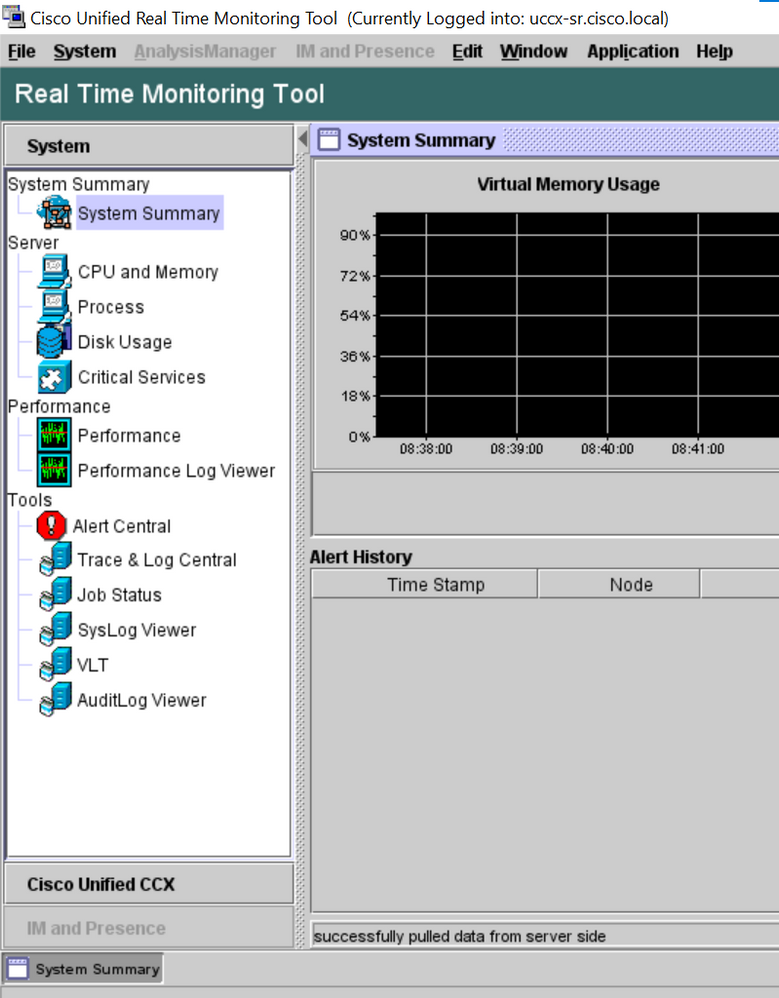The image size is (779, 998).
Task: Click the application icon in the title bar
Action: click(14, 15)
